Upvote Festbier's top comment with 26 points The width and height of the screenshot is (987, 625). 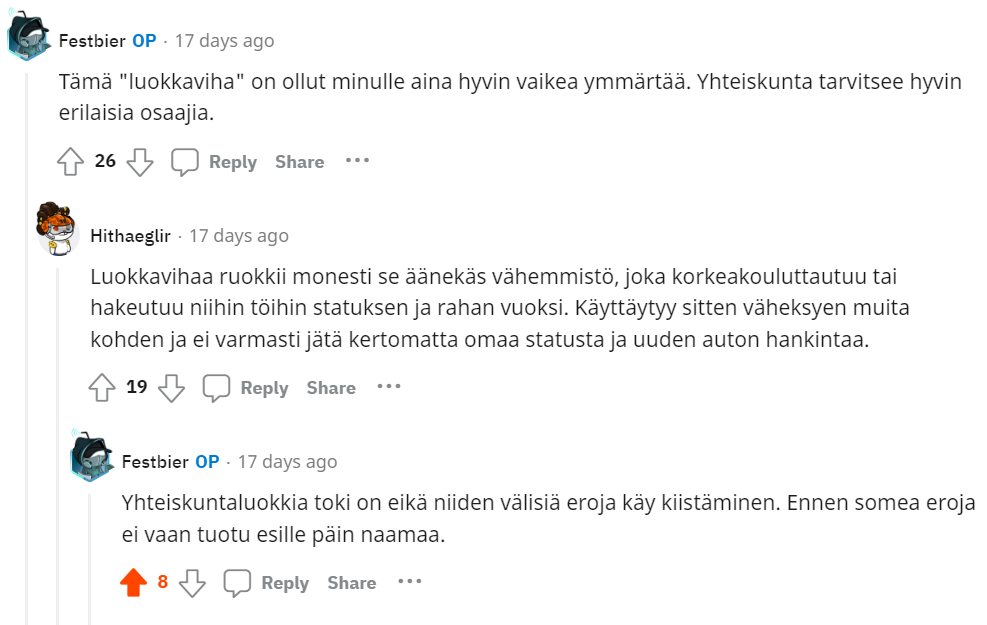70,162
